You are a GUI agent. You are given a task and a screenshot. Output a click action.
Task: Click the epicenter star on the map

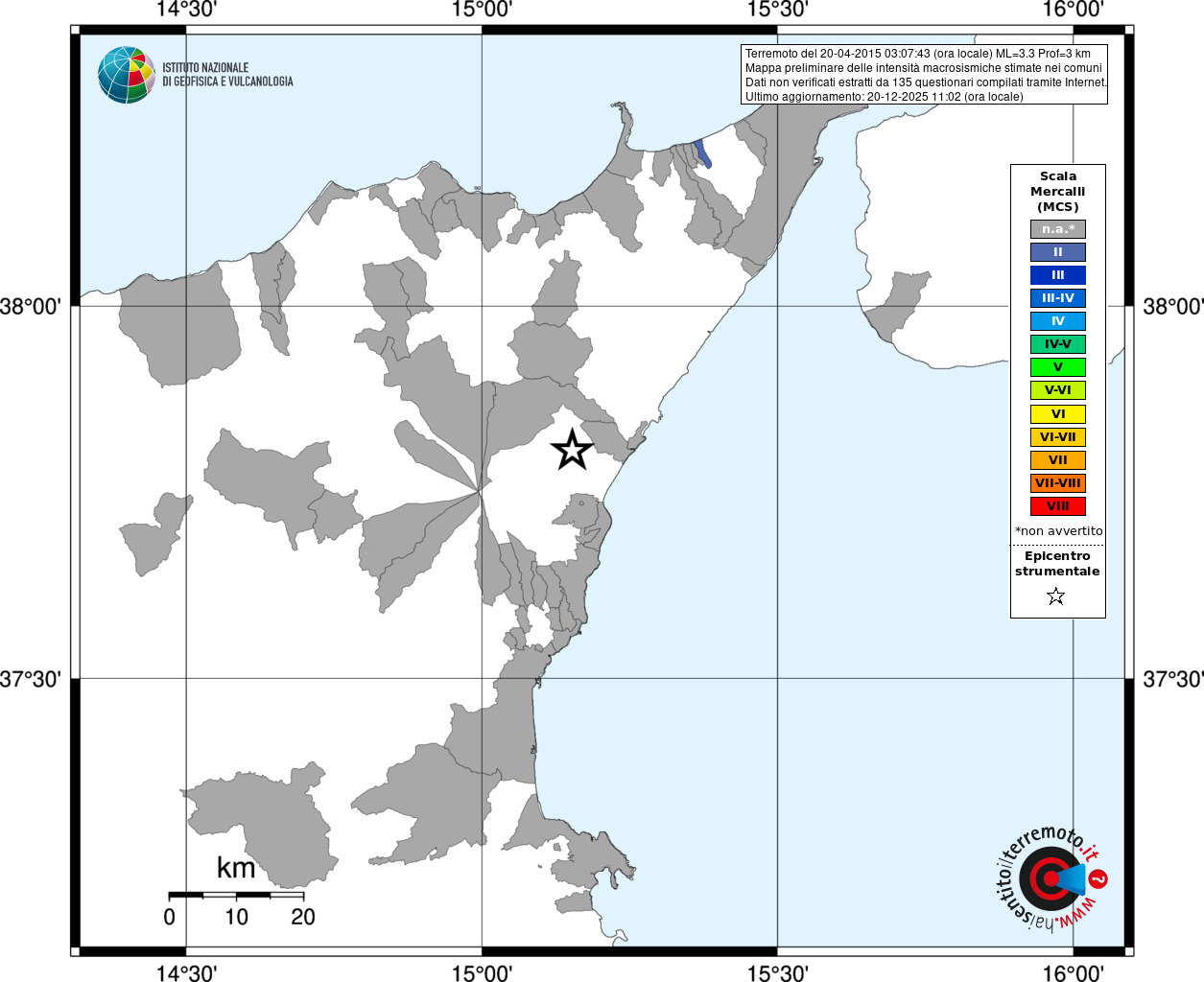click(x=573, y=450)
